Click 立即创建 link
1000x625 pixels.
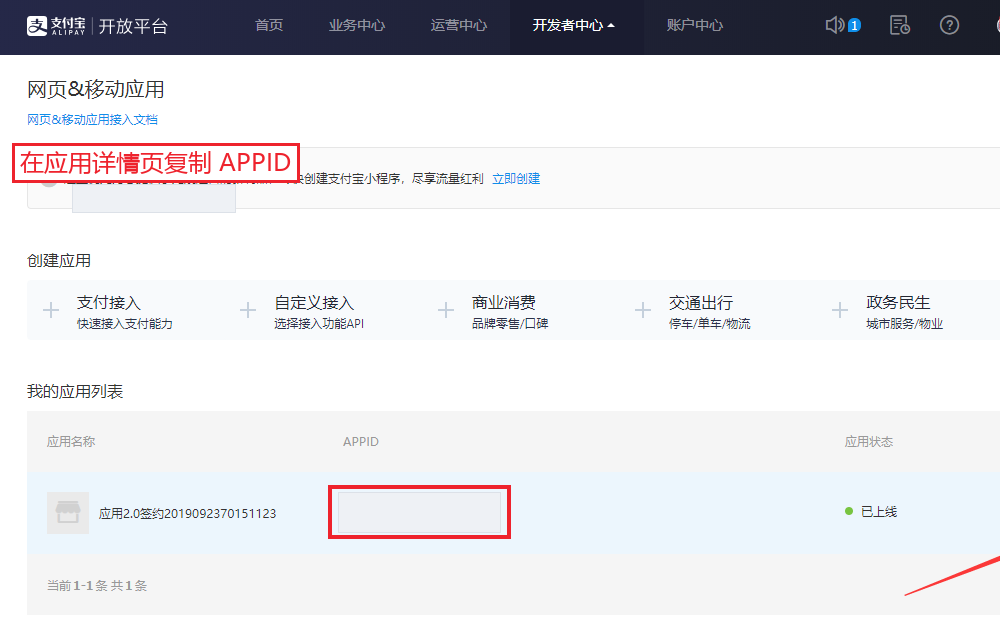[516, 179]
